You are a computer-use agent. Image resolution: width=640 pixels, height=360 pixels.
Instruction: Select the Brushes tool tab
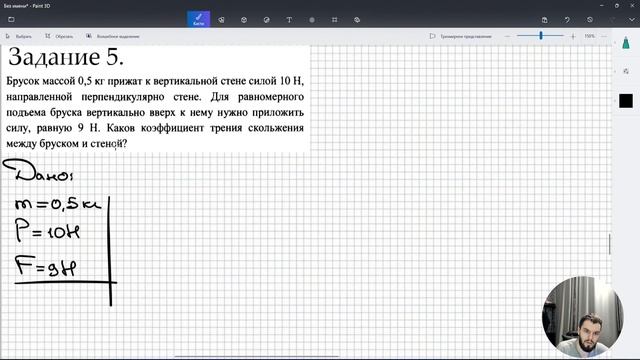click(x=199, y=19)
